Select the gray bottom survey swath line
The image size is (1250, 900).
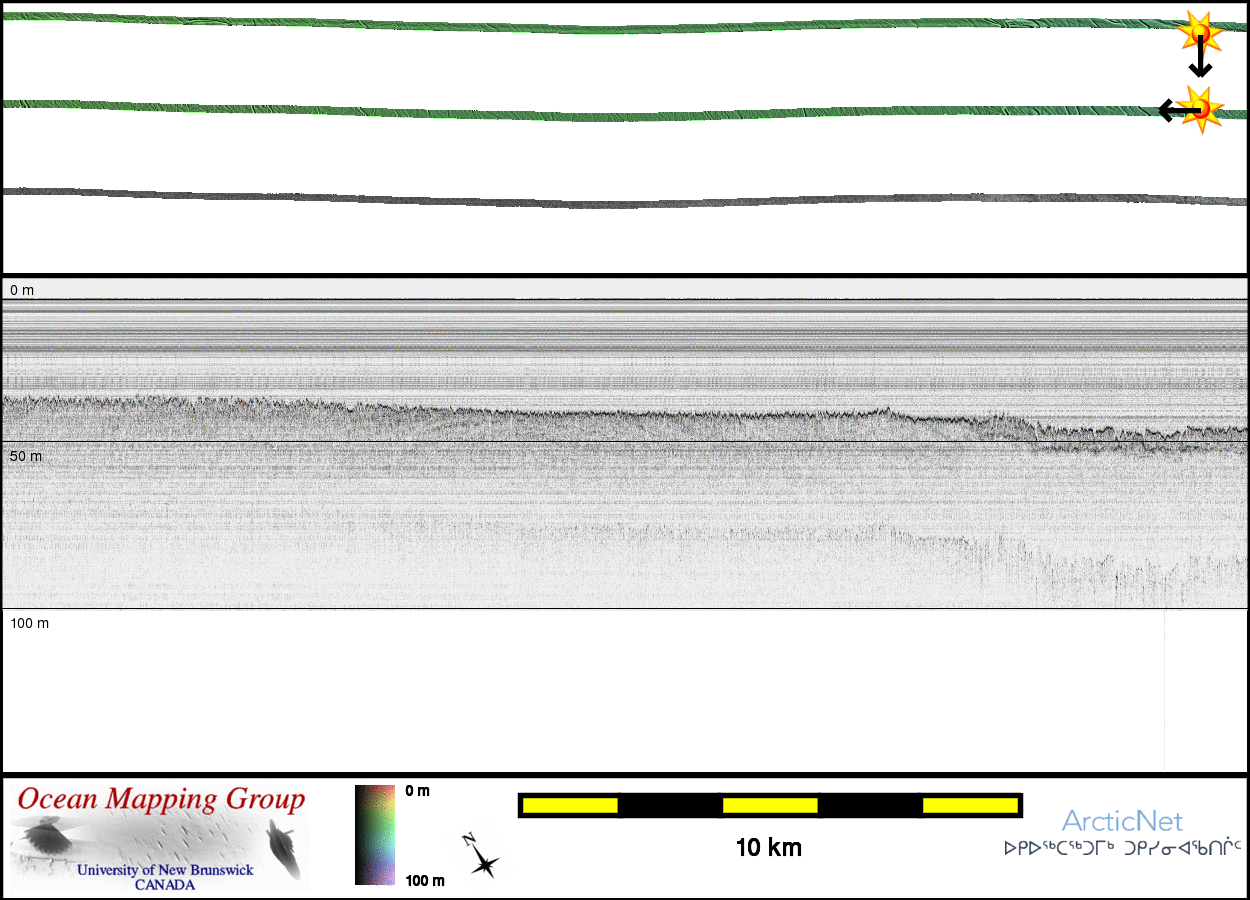(620, 203)
